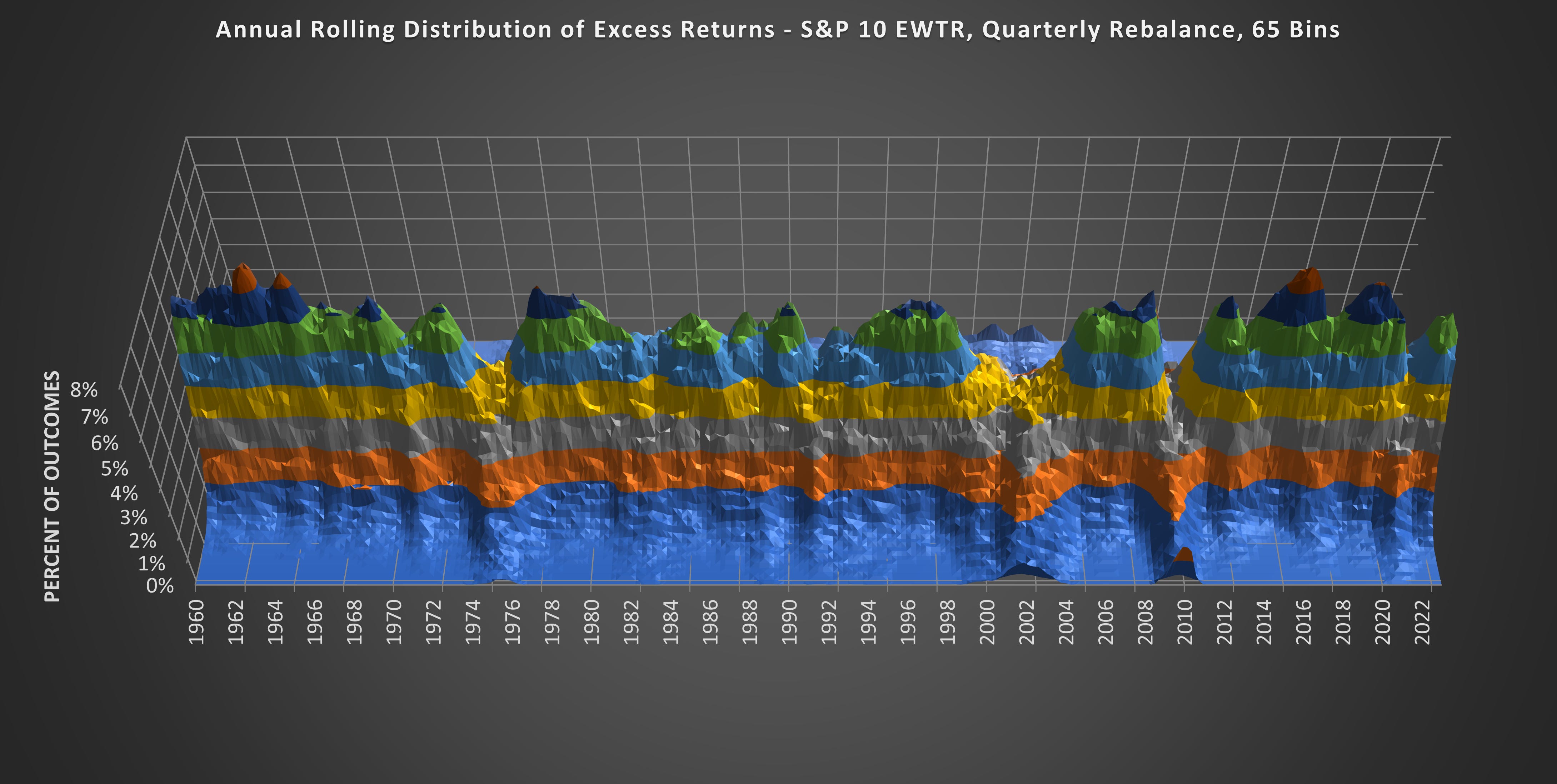Image resolution: width=1557 pixels, height=784 pixels.
Task: Click the 2000 x-axis label
Action: point(987,622)
